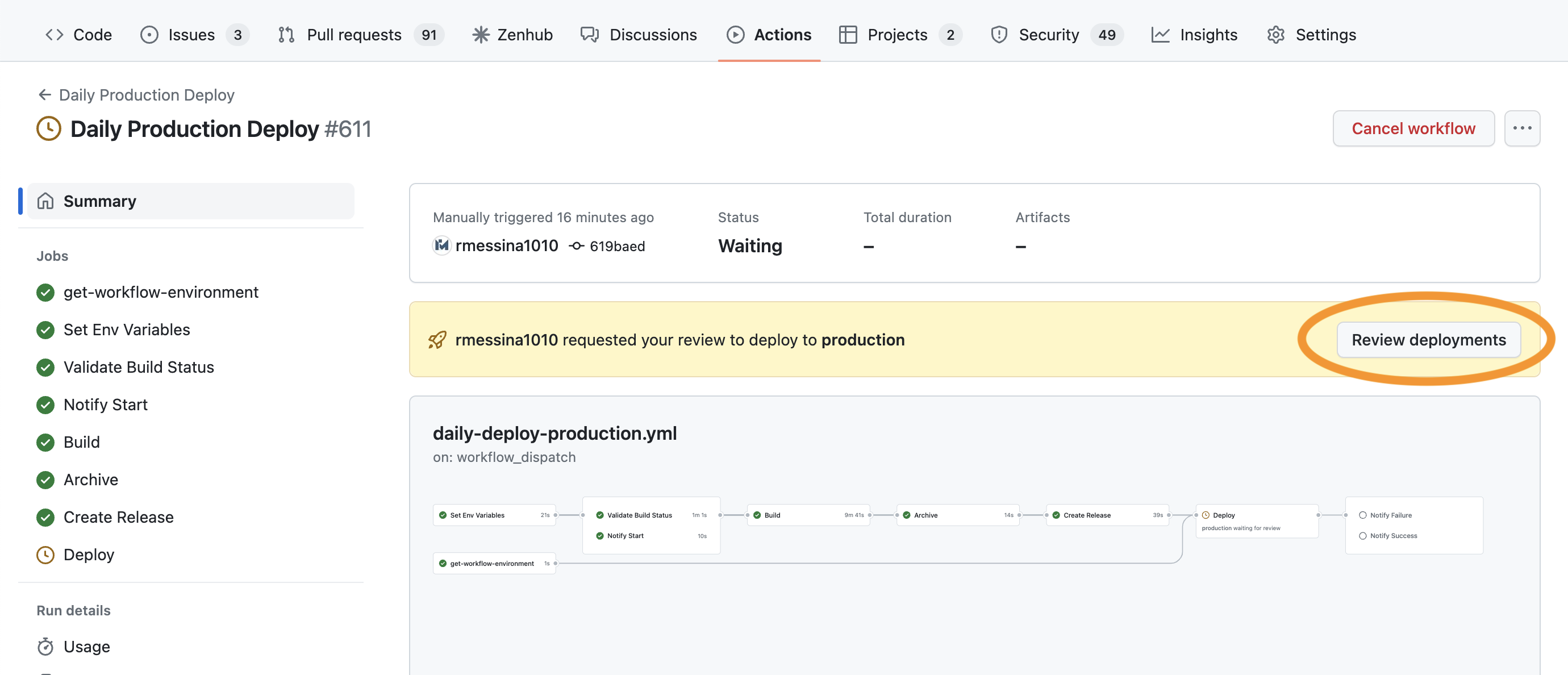
Task: Select the Notify Failure status circle
Action: point(1362,514)
